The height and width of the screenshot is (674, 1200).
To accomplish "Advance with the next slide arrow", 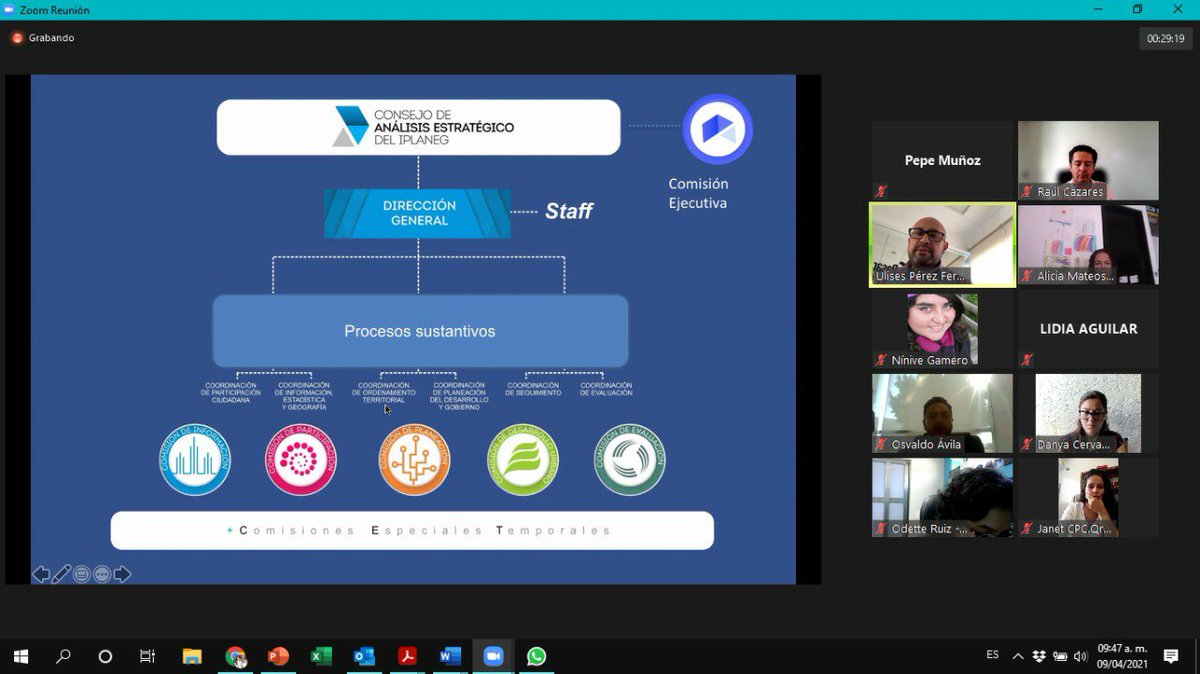I will [122, 574].
